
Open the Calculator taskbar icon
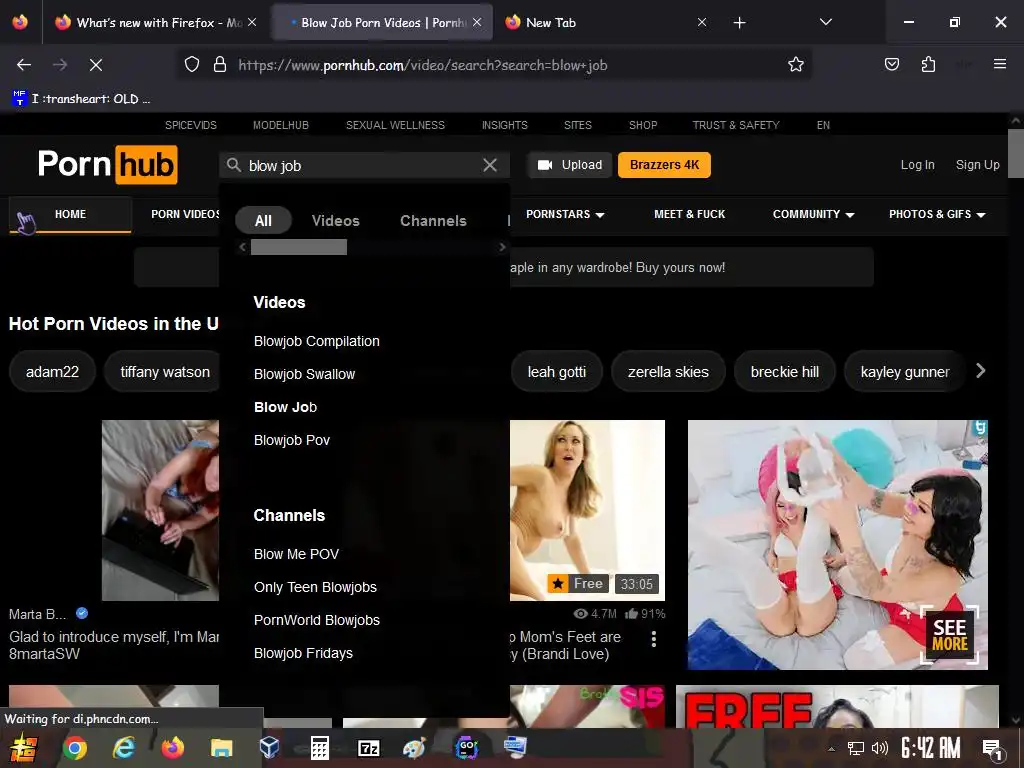point(319,748)
